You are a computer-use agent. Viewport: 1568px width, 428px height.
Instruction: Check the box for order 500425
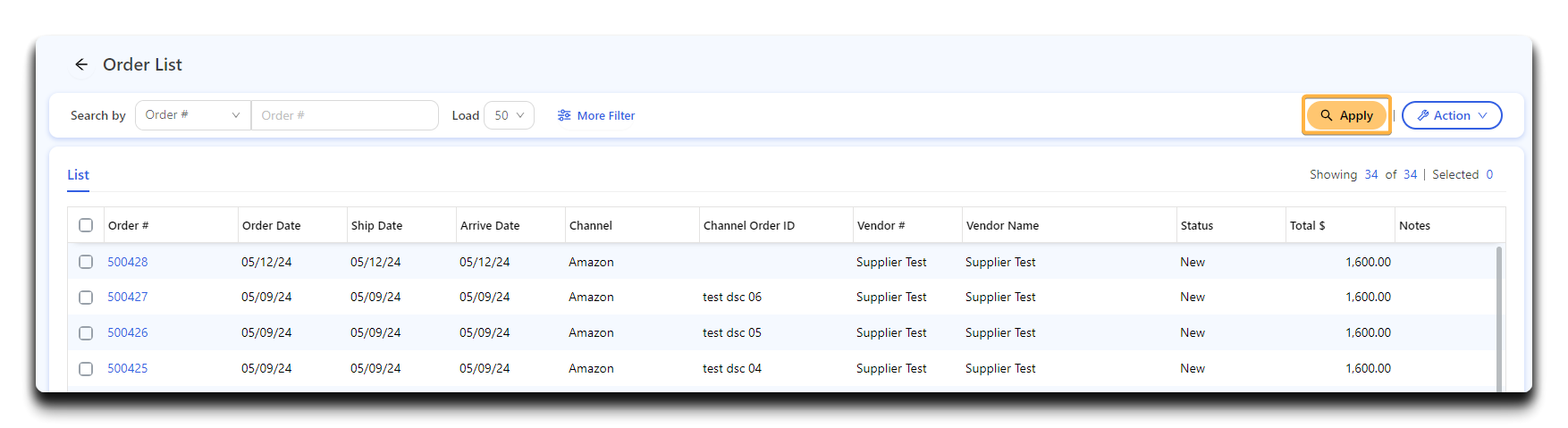coord(86,369)
